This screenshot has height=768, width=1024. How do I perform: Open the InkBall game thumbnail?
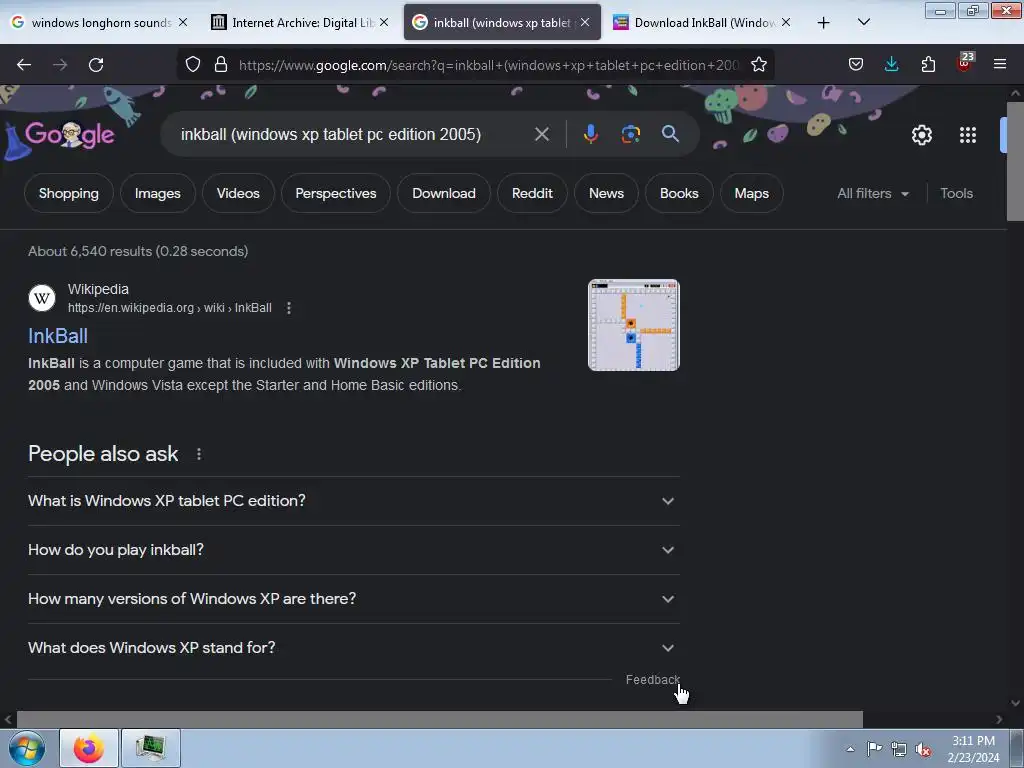tap(633, 325)
